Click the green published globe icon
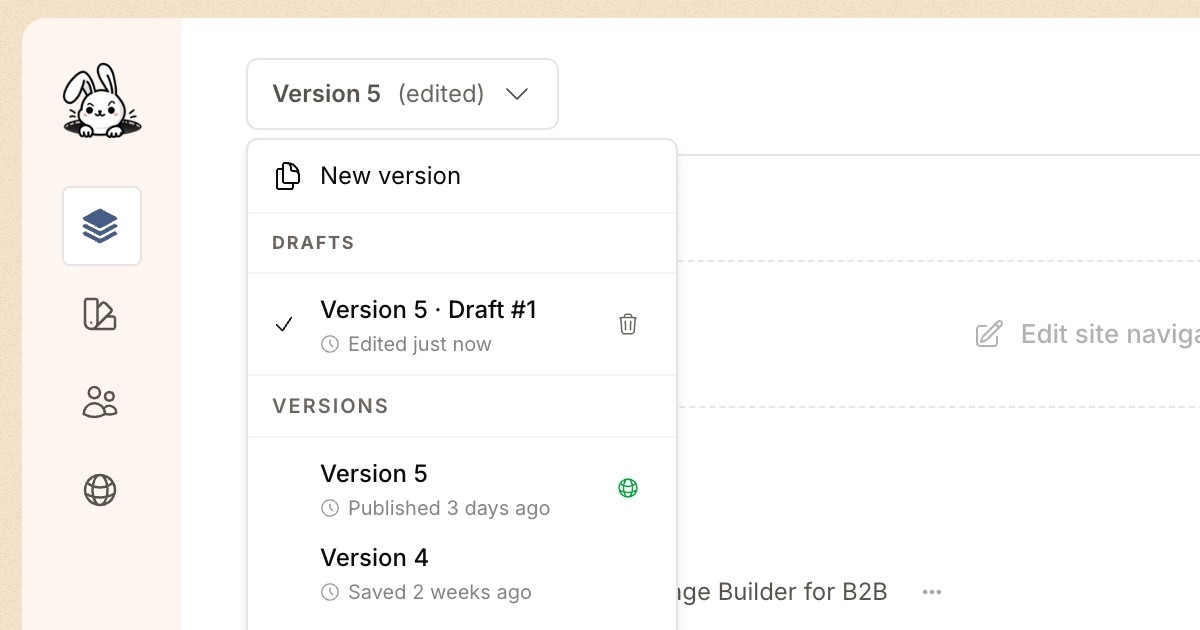 [628, 488]
